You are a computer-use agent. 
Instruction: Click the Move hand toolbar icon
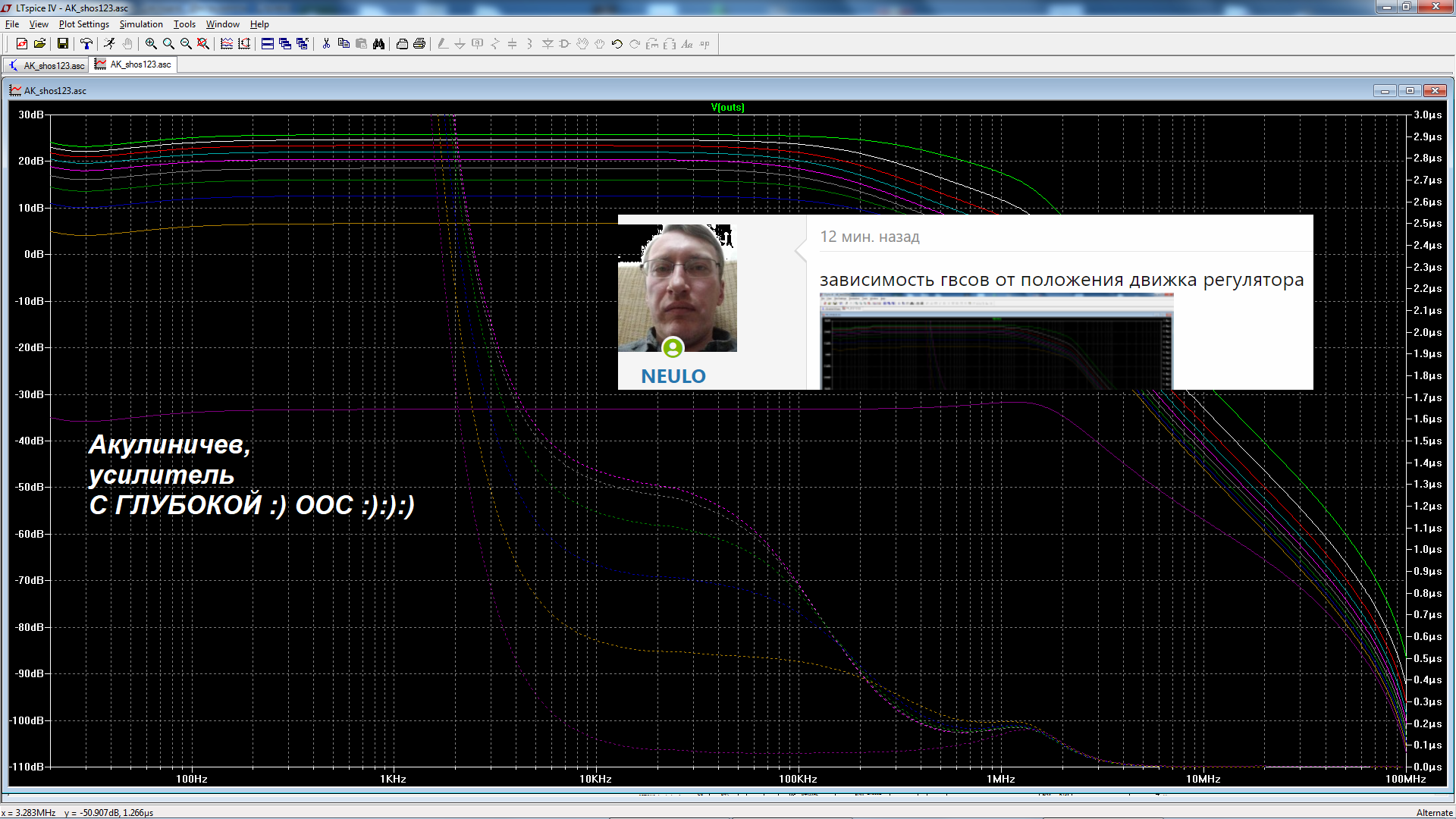[582, 44]
